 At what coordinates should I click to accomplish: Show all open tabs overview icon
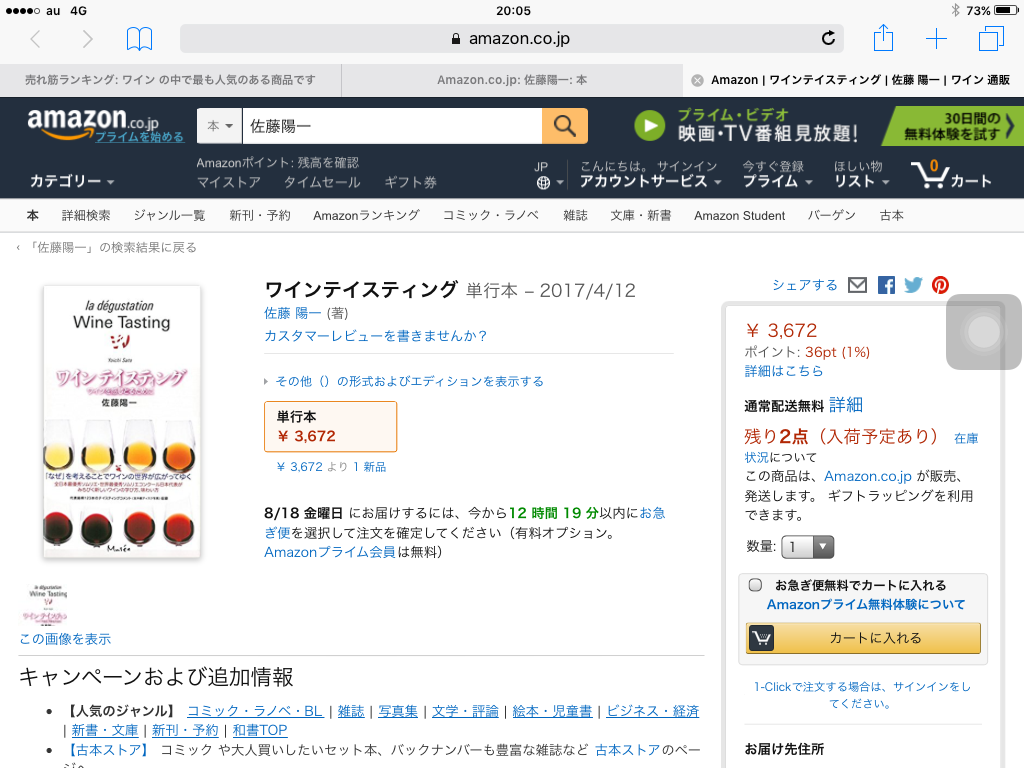[x=991, y=39]
